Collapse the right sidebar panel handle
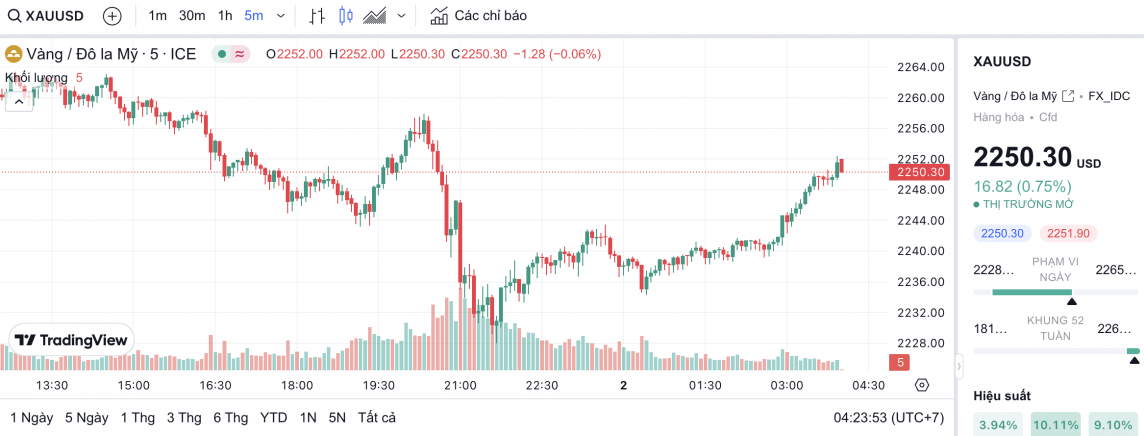 point(958,367)
